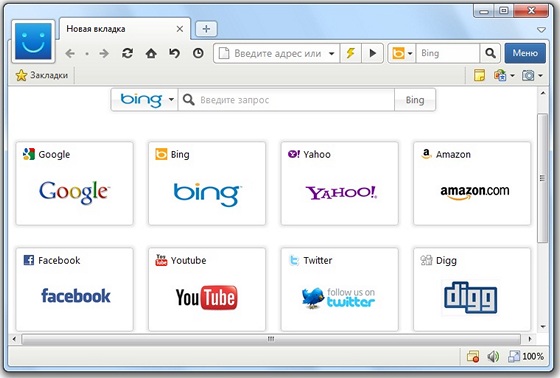Click the Введите запрос search field
The height and width of the screenshot is (378, 560).
point(286,100)
